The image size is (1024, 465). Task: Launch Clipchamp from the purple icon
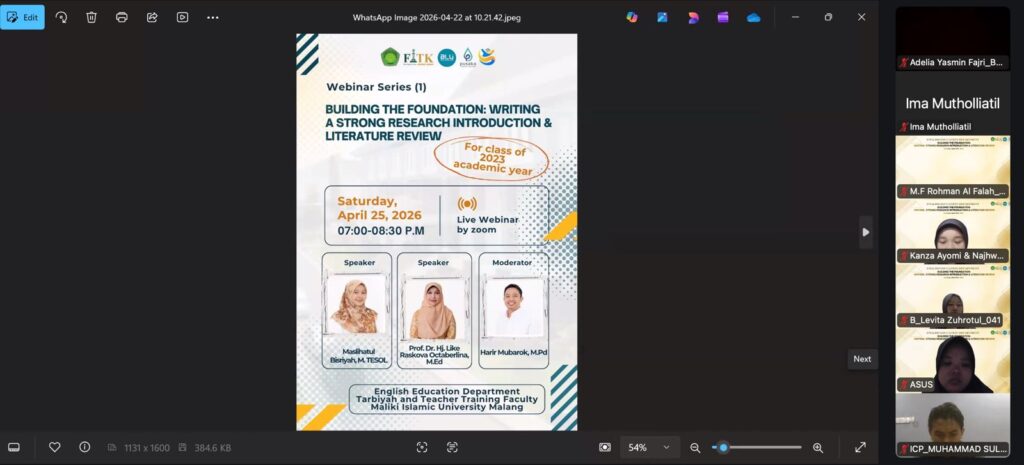[x=722, y=17]
